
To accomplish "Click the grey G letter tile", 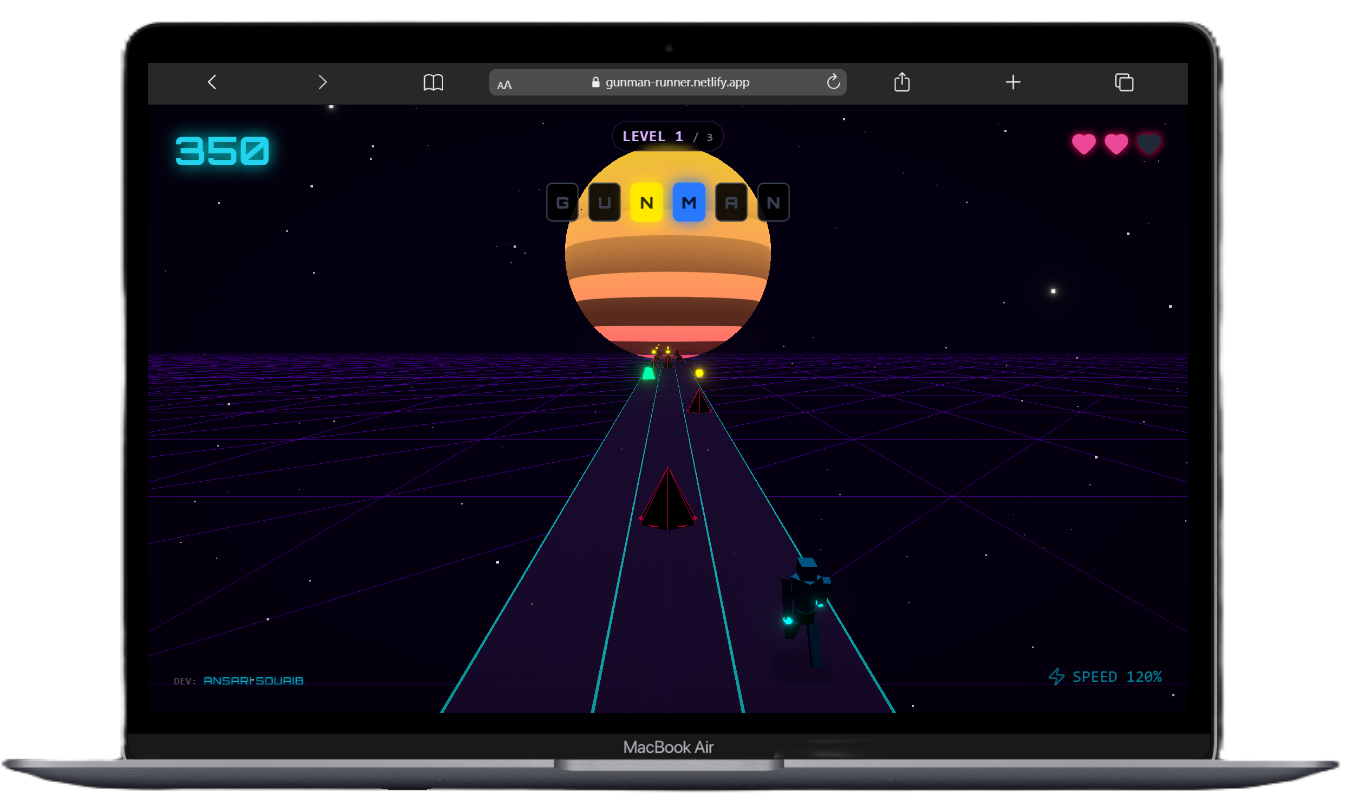I will [562, 203].
